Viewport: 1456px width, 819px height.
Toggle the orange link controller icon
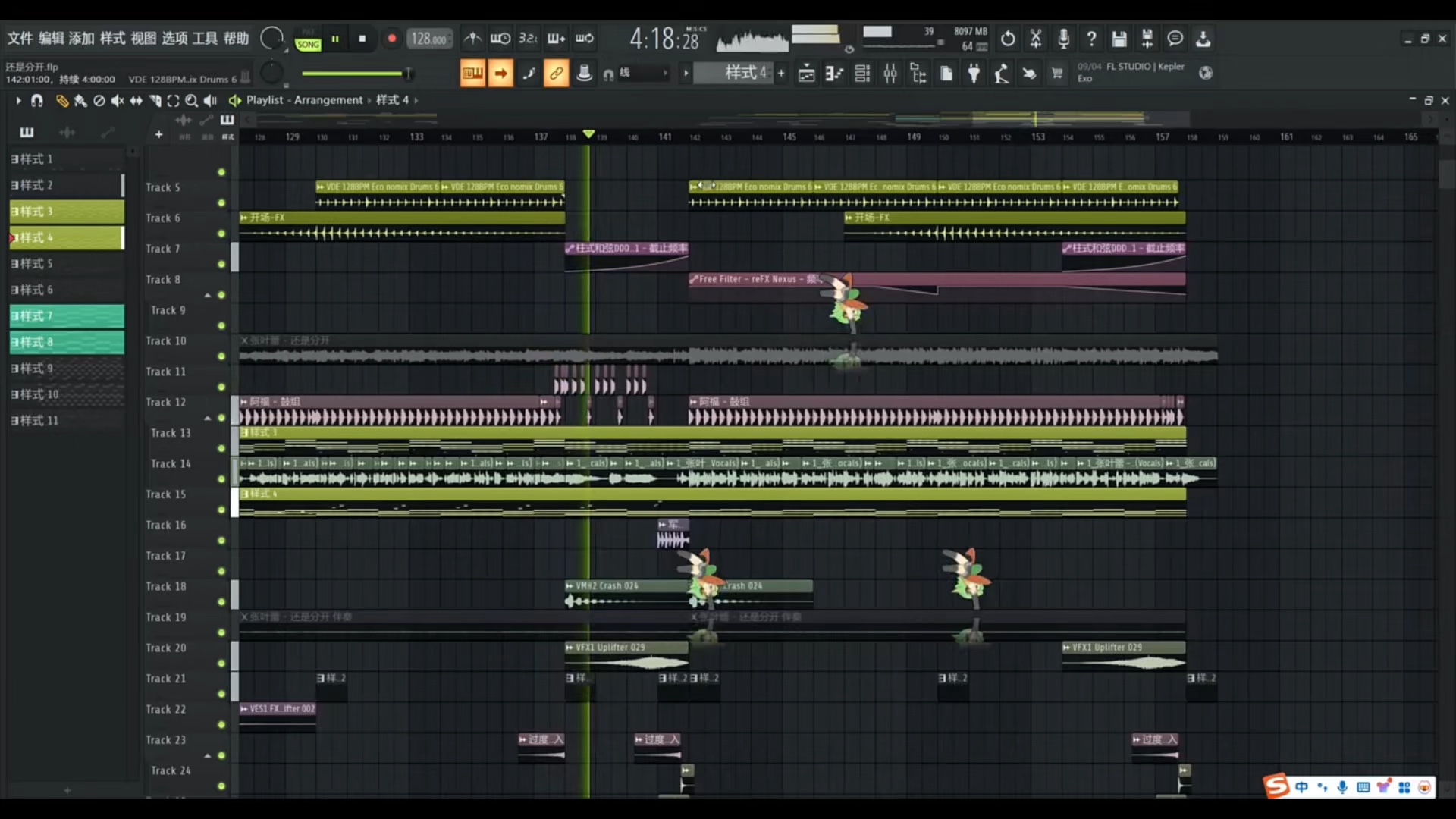tap(556, 74)
